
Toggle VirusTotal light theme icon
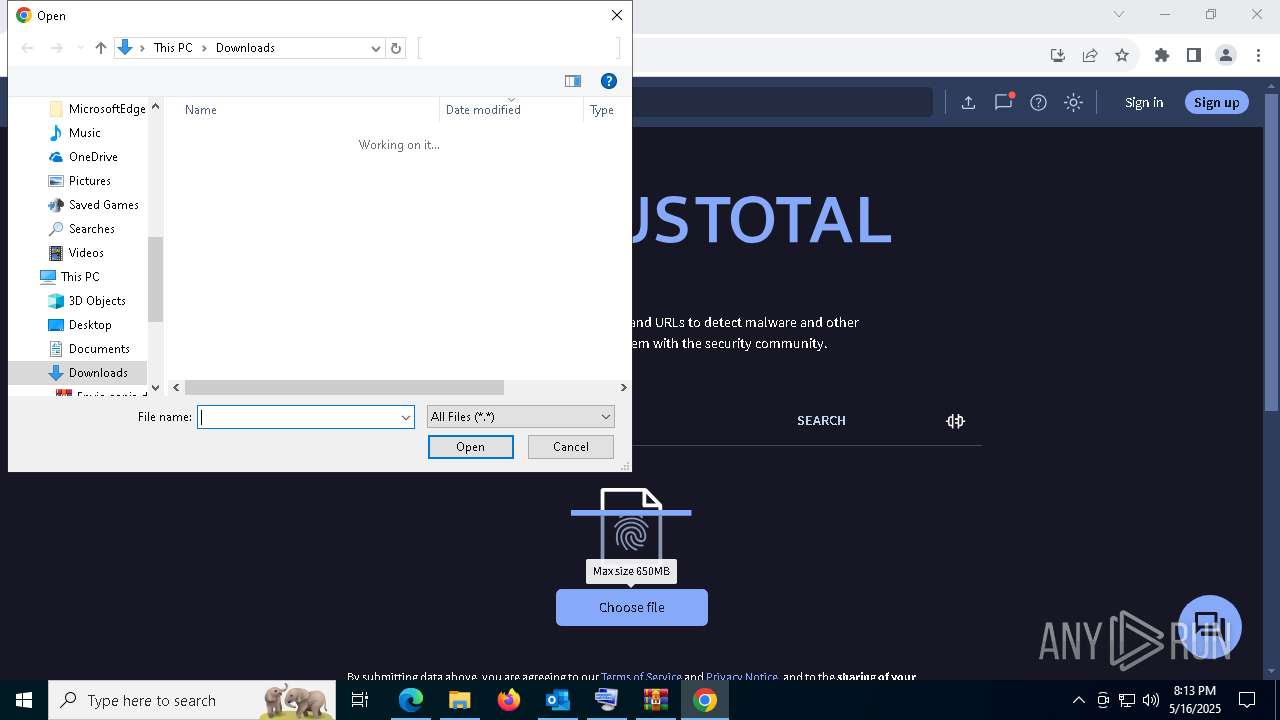coord(1074,102)
